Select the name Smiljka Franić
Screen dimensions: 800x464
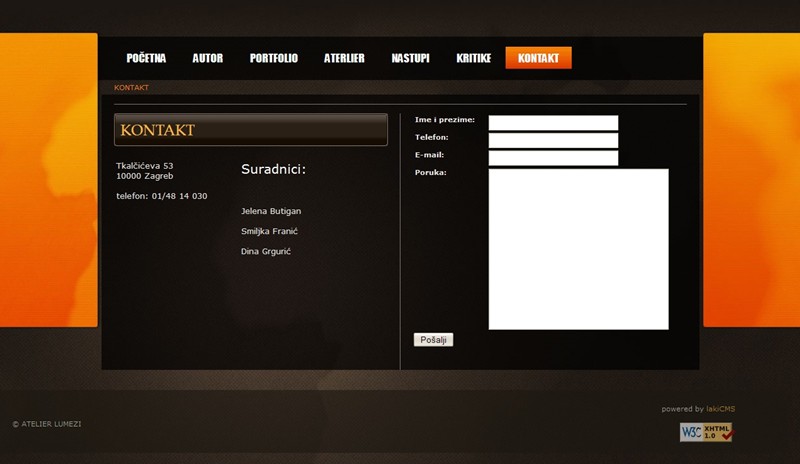tap(269, 231)
